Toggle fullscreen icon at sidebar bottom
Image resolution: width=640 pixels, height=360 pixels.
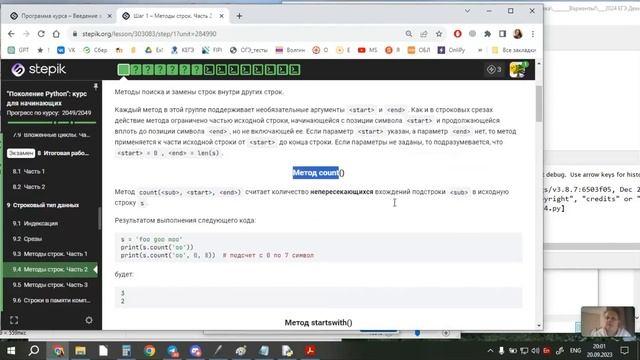coord(14,320)
